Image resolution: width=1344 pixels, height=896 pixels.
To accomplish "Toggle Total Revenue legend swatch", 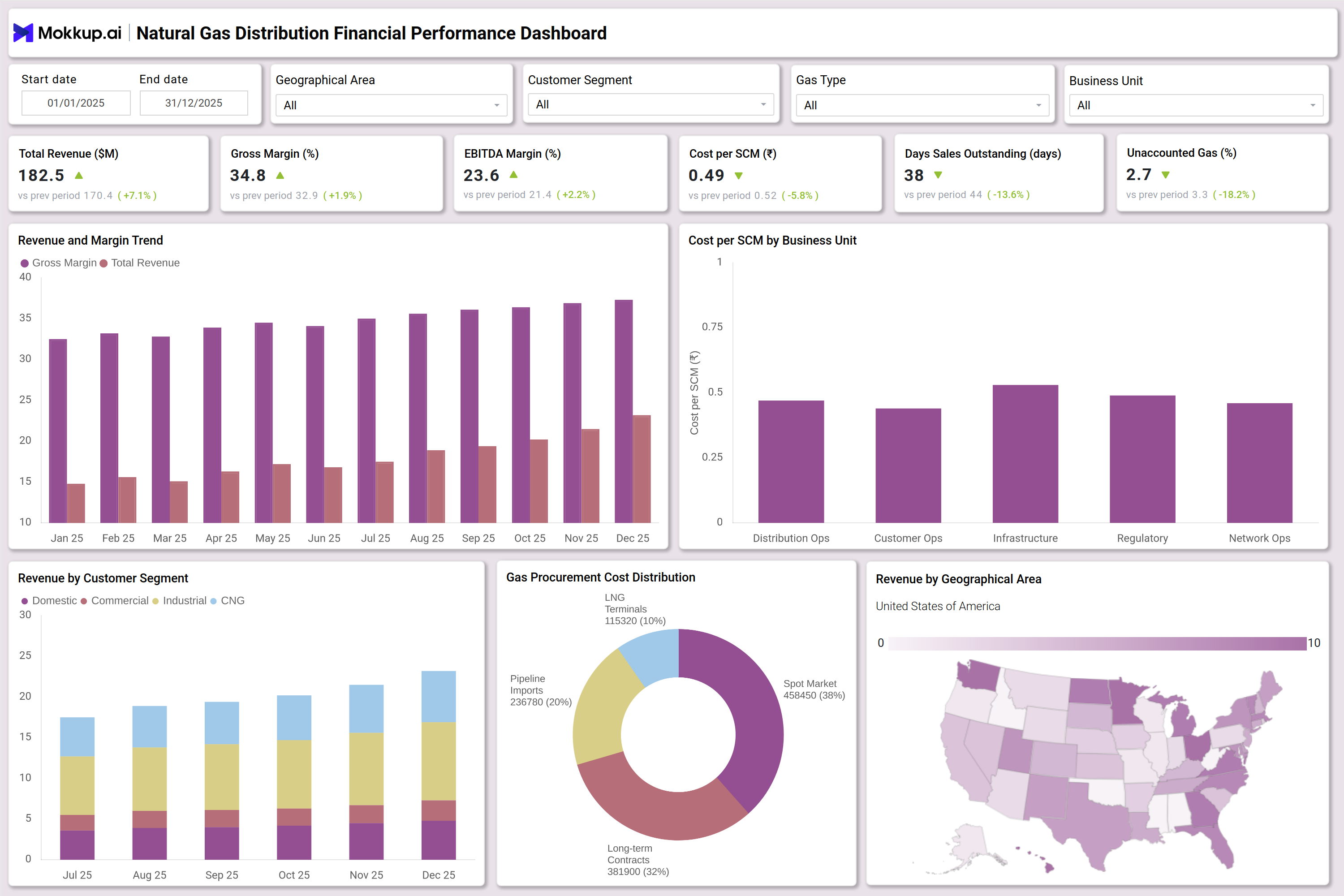I will [103, 263].
